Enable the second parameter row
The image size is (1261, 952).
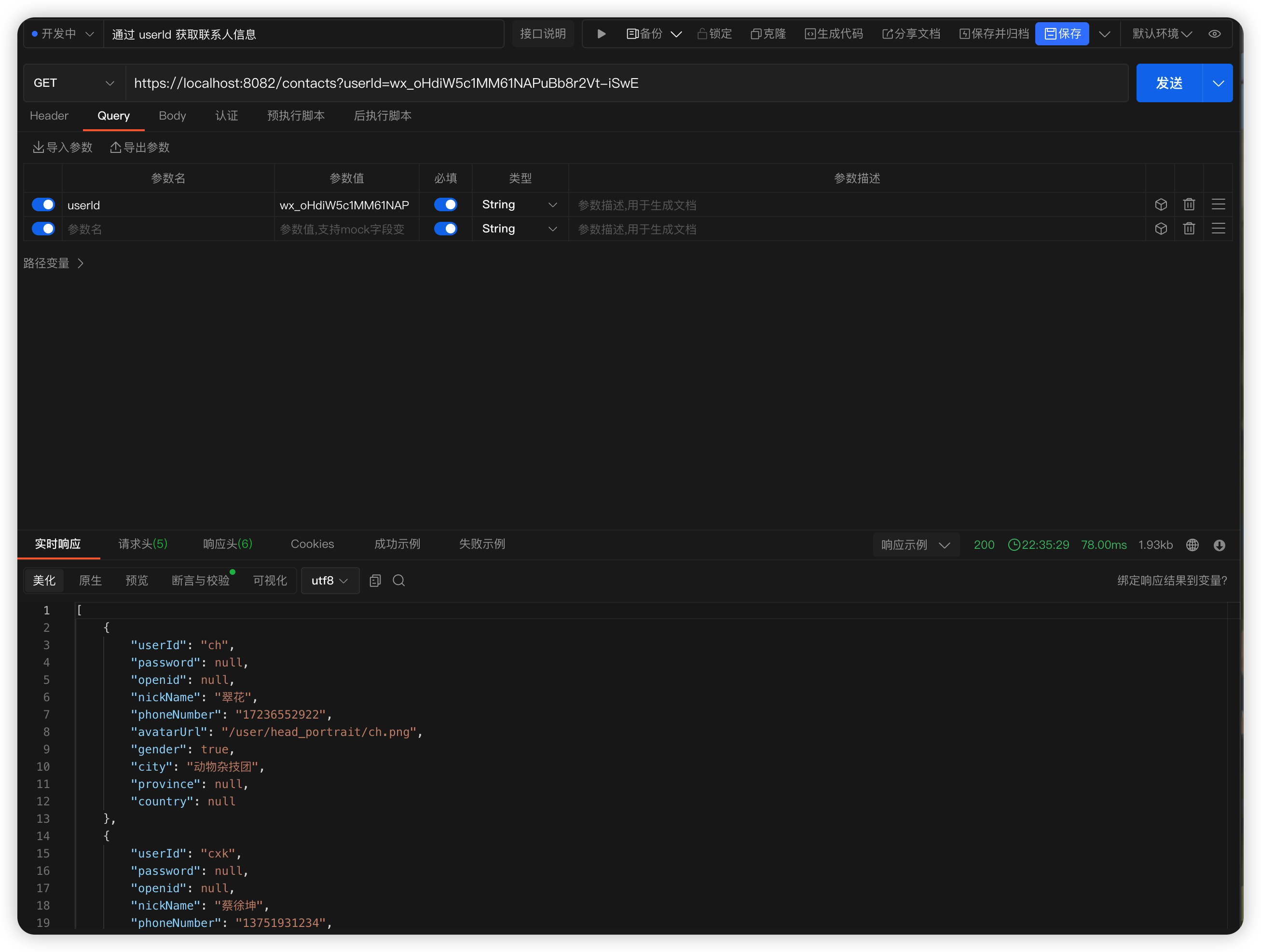coord(43,228)
